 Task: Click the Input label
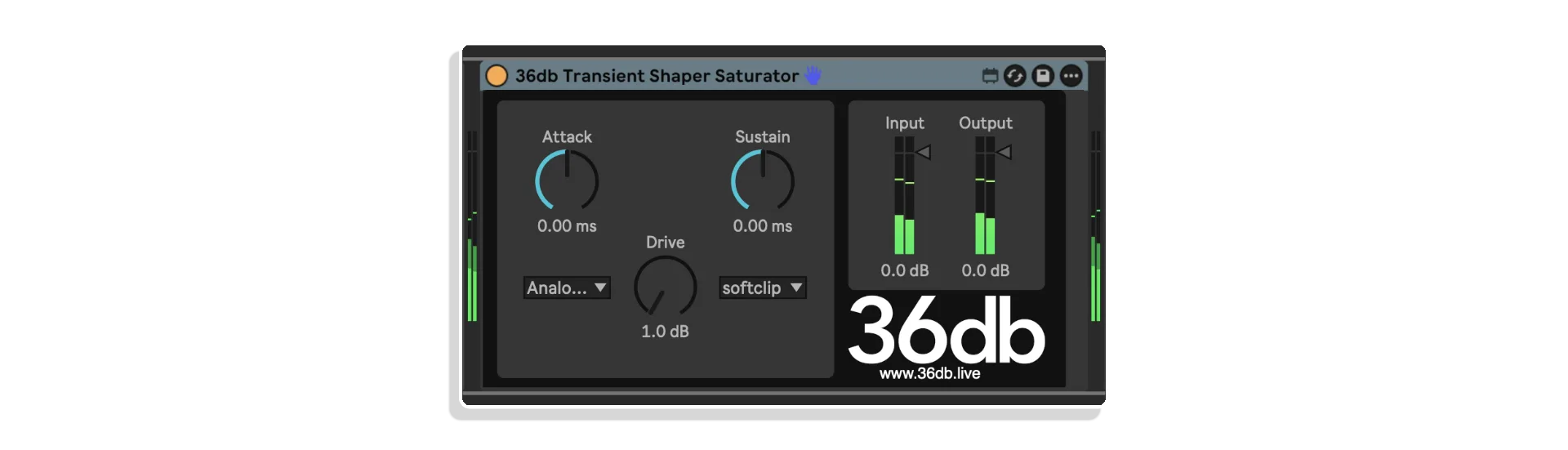[905, 123]
